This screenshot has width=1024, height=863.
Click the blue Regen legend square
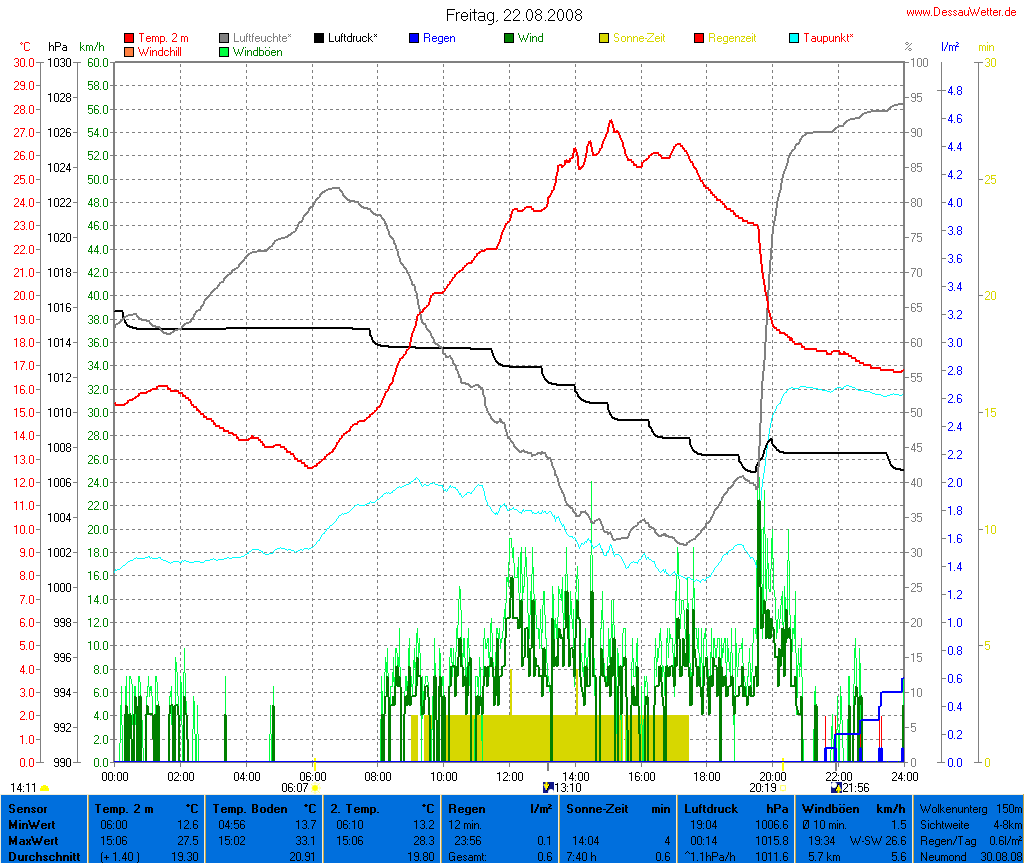point(415,38)
